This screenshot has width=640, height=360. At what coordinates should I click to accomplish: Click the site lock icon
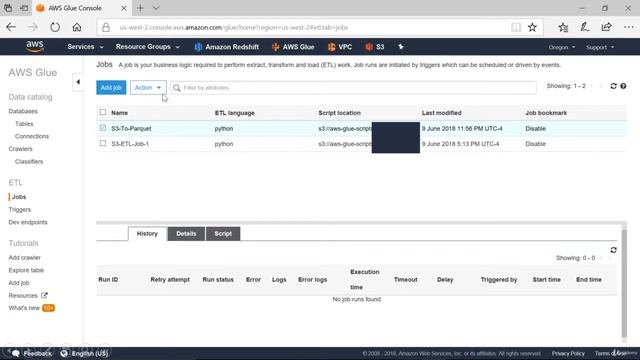(x=106, y=27)
